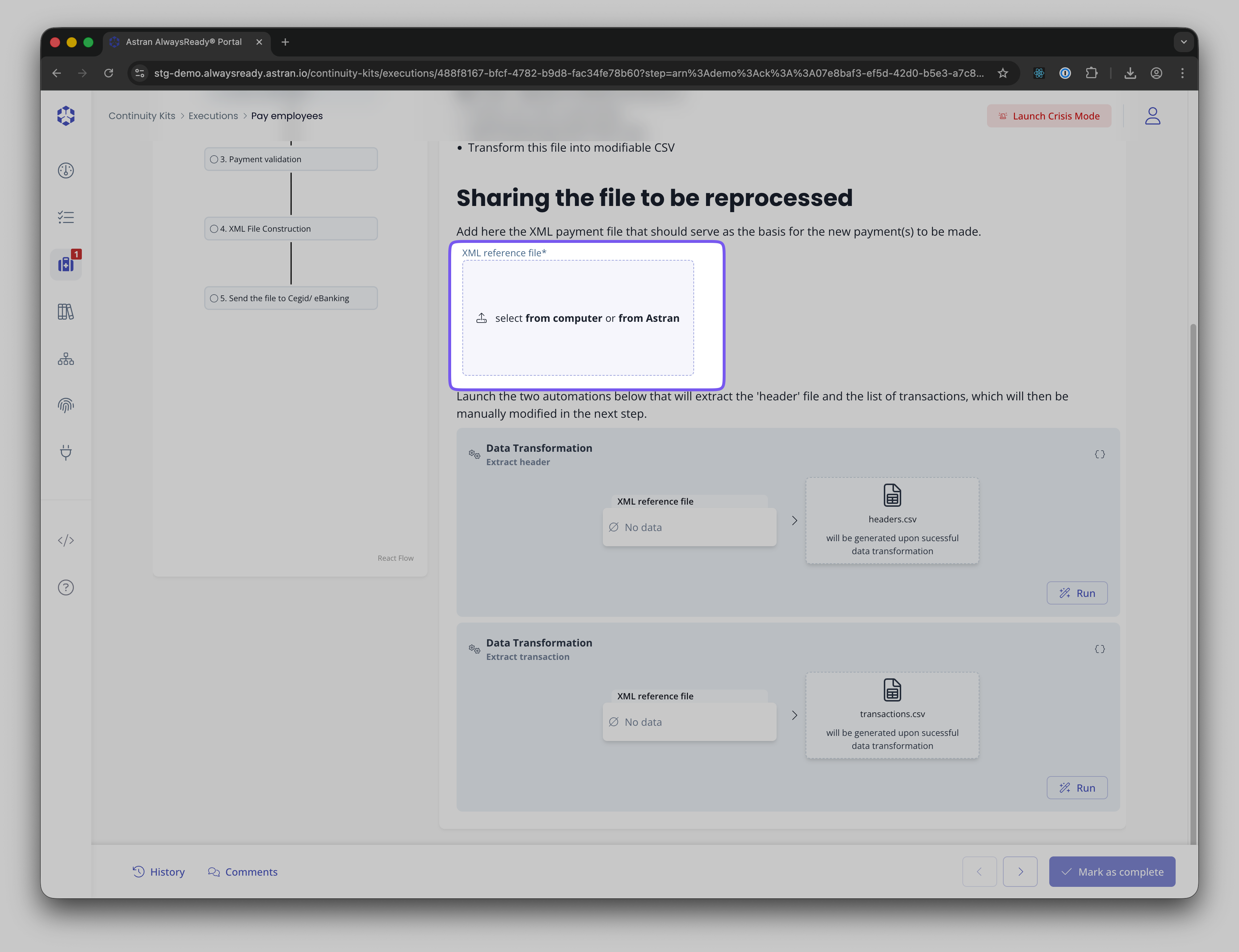
Task: Run the Extract header transformation
Action: click(x=1076, y=593)
